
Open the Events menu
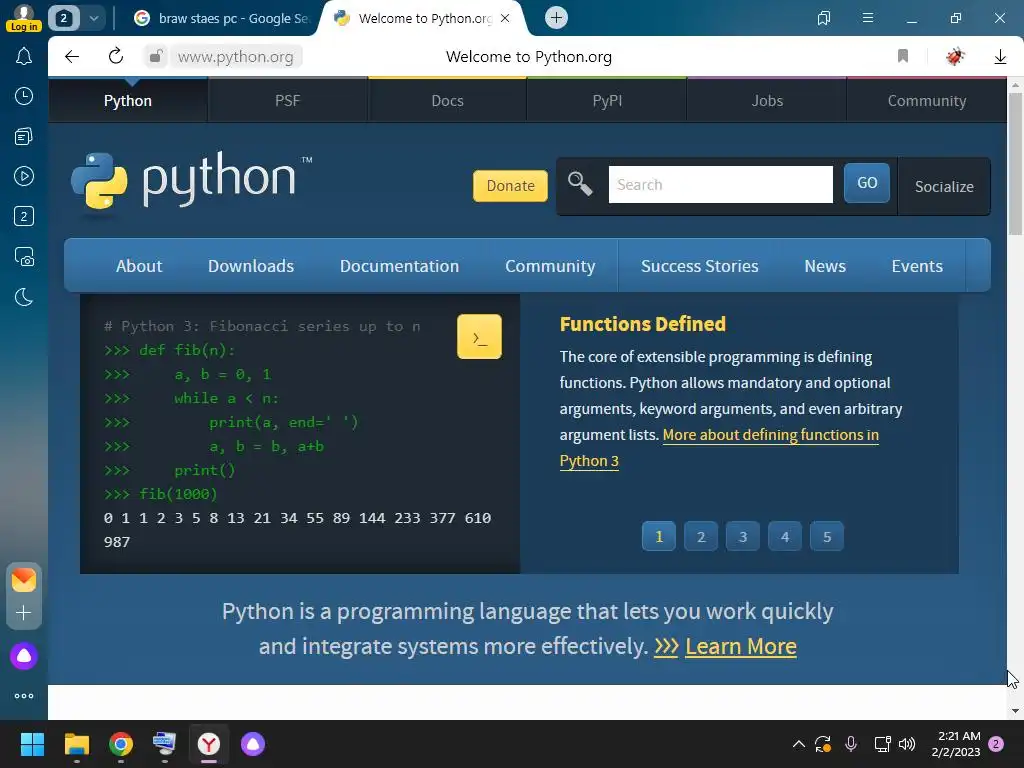click(917, 266)
